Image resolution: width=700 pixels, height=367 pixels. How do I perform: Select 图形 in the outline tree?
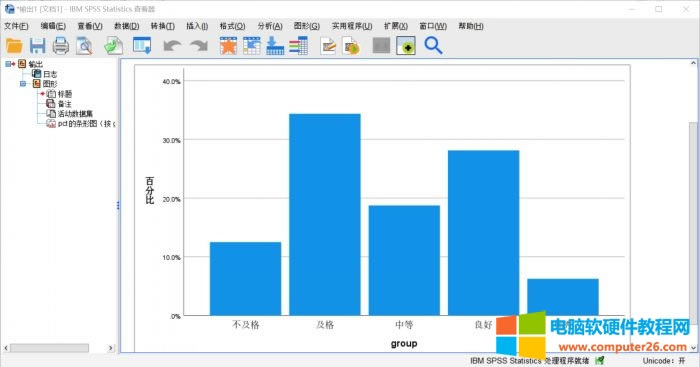click(50, 84)
